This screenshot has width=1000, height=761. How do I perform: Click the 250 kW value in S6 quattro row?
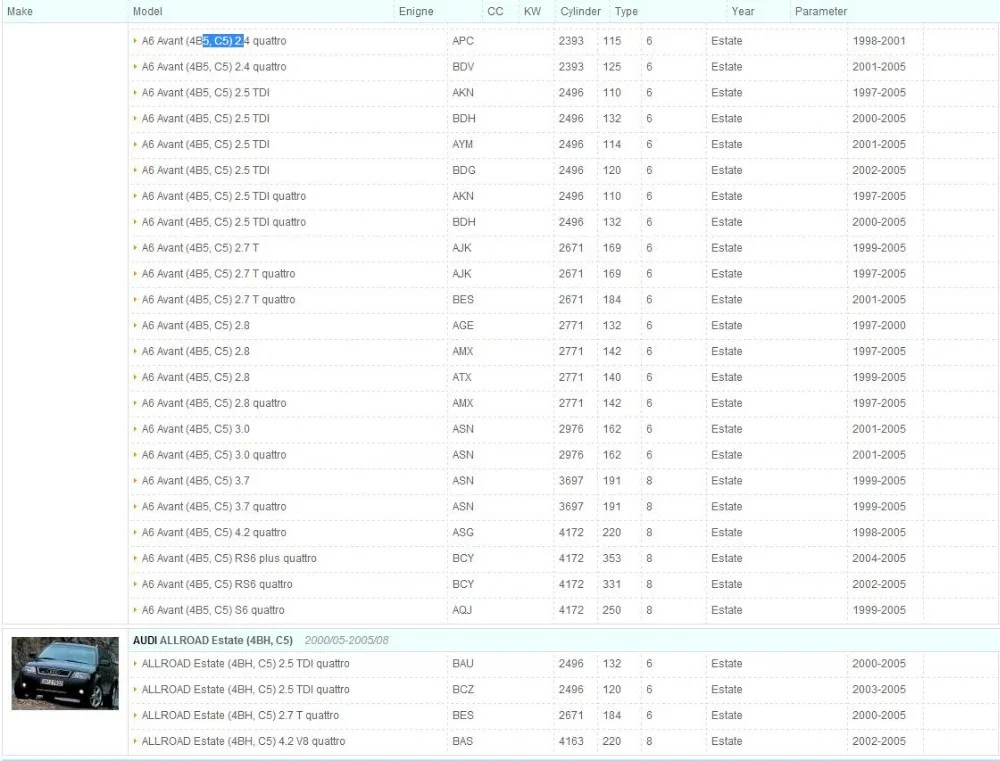(x=612, y=610)
